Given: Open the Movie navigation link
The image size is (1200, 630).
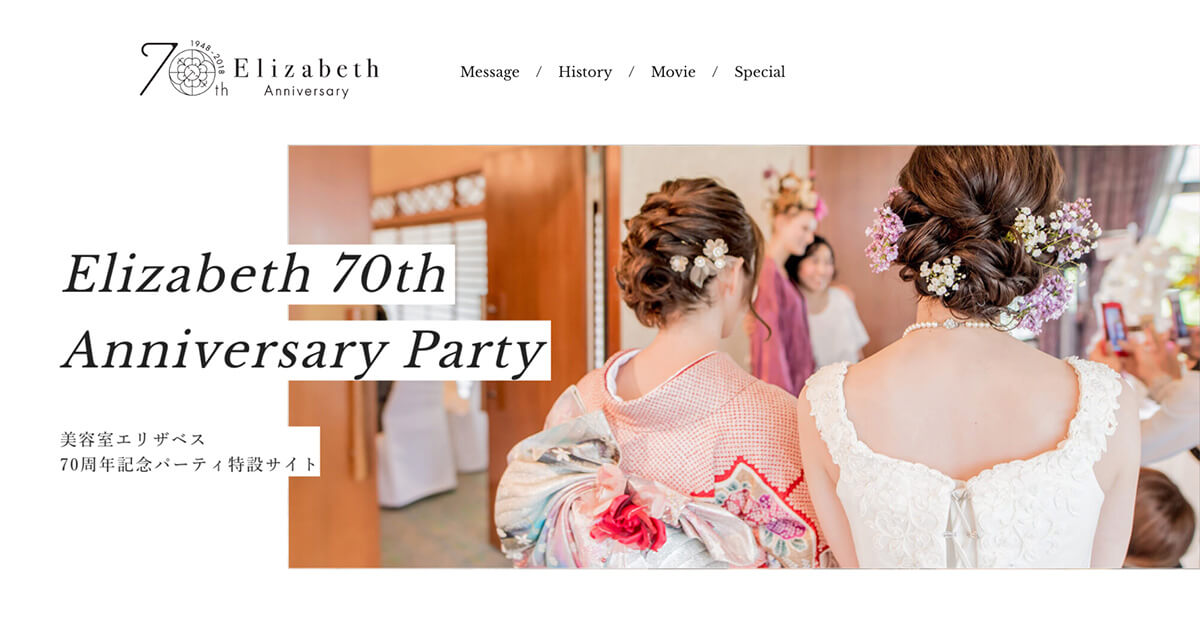Looking at the screenshot, I should point(673,72).
